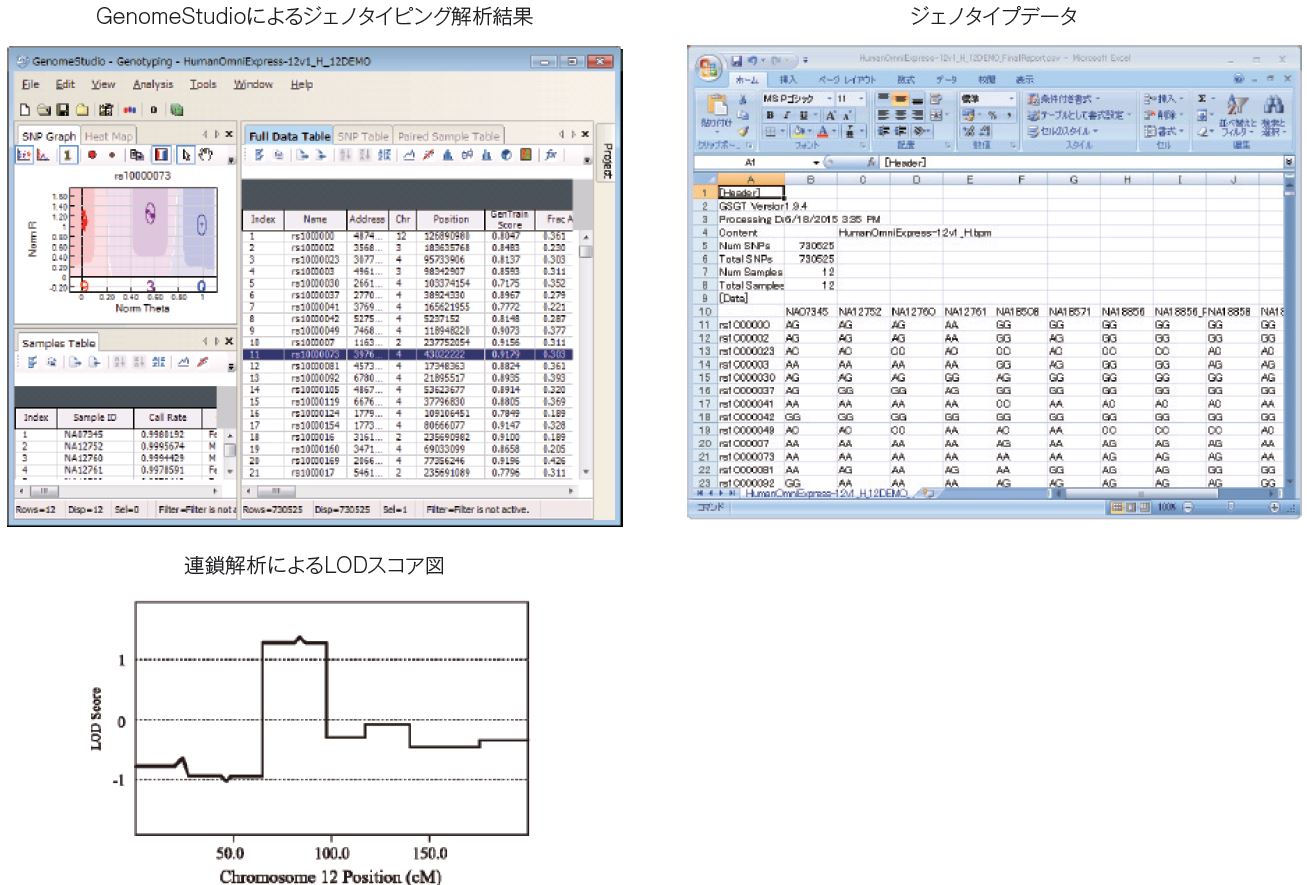The image size is (1307, 885).
Task: Select the arrow pointer tool in SNP Graph
Action: [x=185, y=156]
